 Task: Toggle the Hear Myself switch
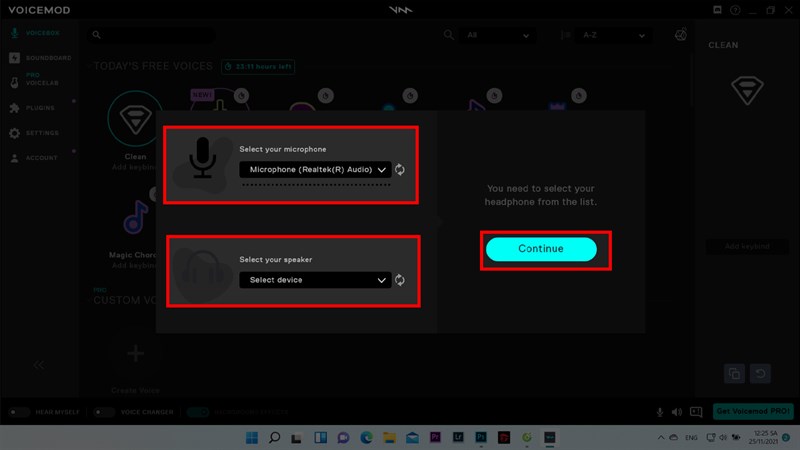(x=19, y=412)
